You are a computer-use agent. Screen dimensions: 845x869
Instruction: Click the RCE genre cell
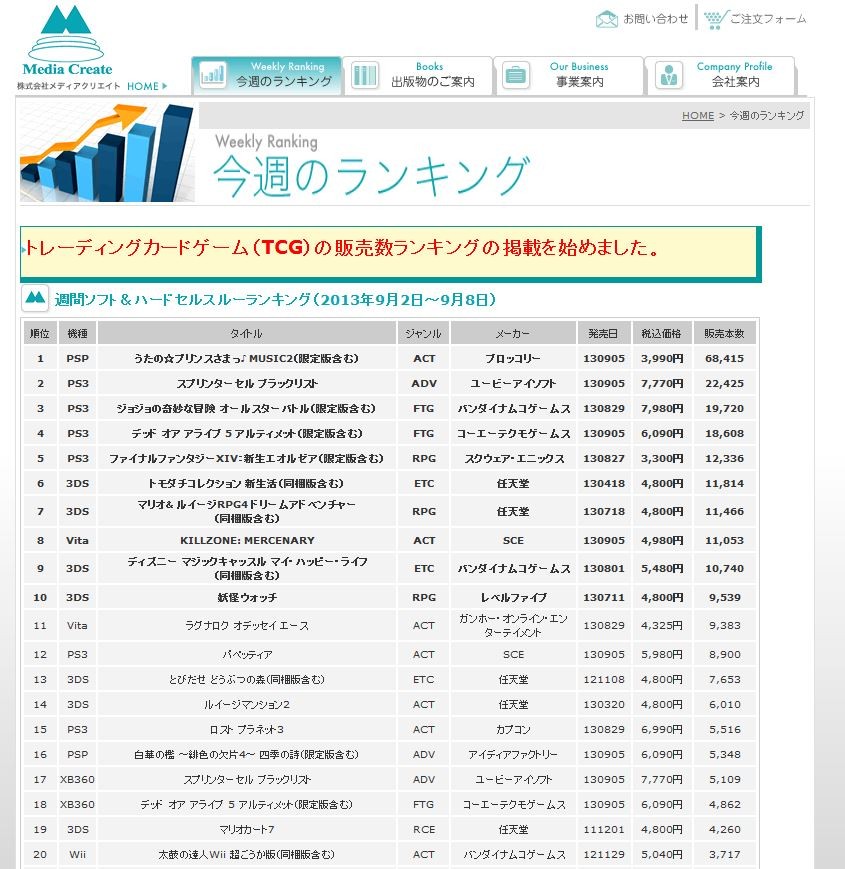pyautogui.click(x=423, y=830)
